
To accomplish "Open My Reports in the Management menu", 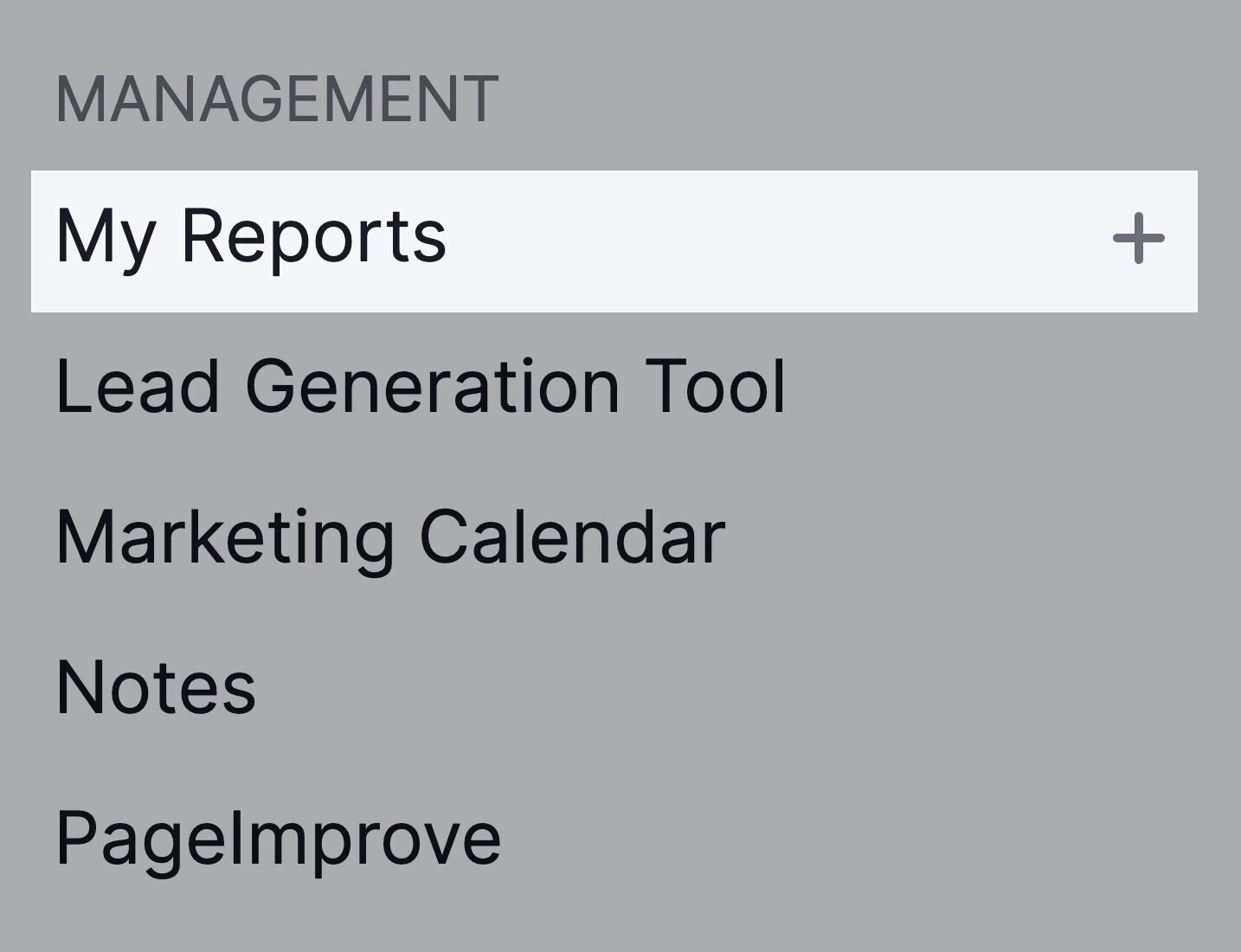I will (614, 241).
